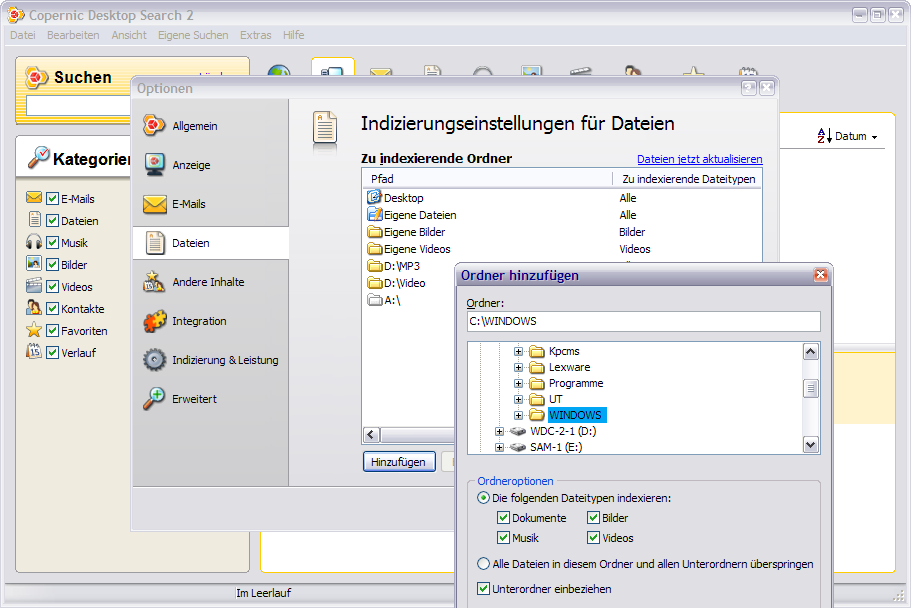
Task: Click the Ordner path input field
Action: 643,321
